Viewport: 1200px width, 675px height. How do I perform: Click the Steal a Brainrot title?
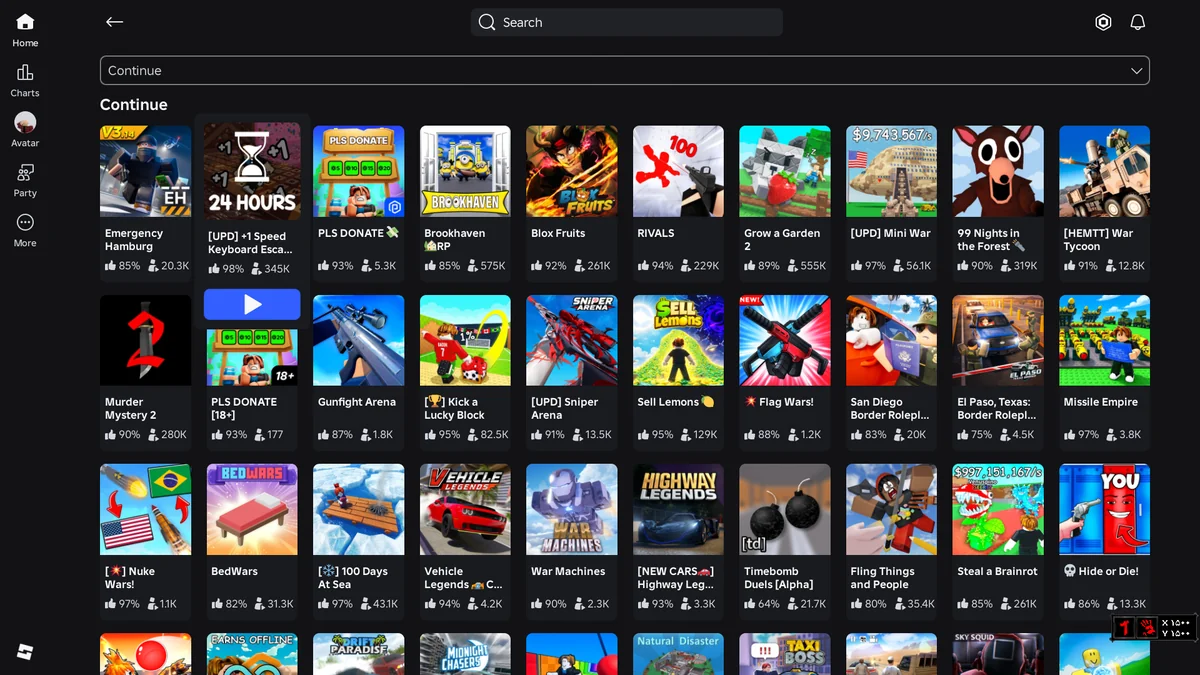click(x=997, y=571)
